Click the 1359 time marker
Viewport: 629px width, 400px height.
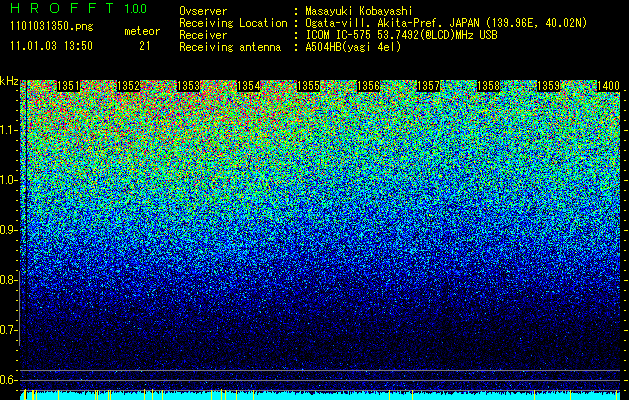click(548, 86)
